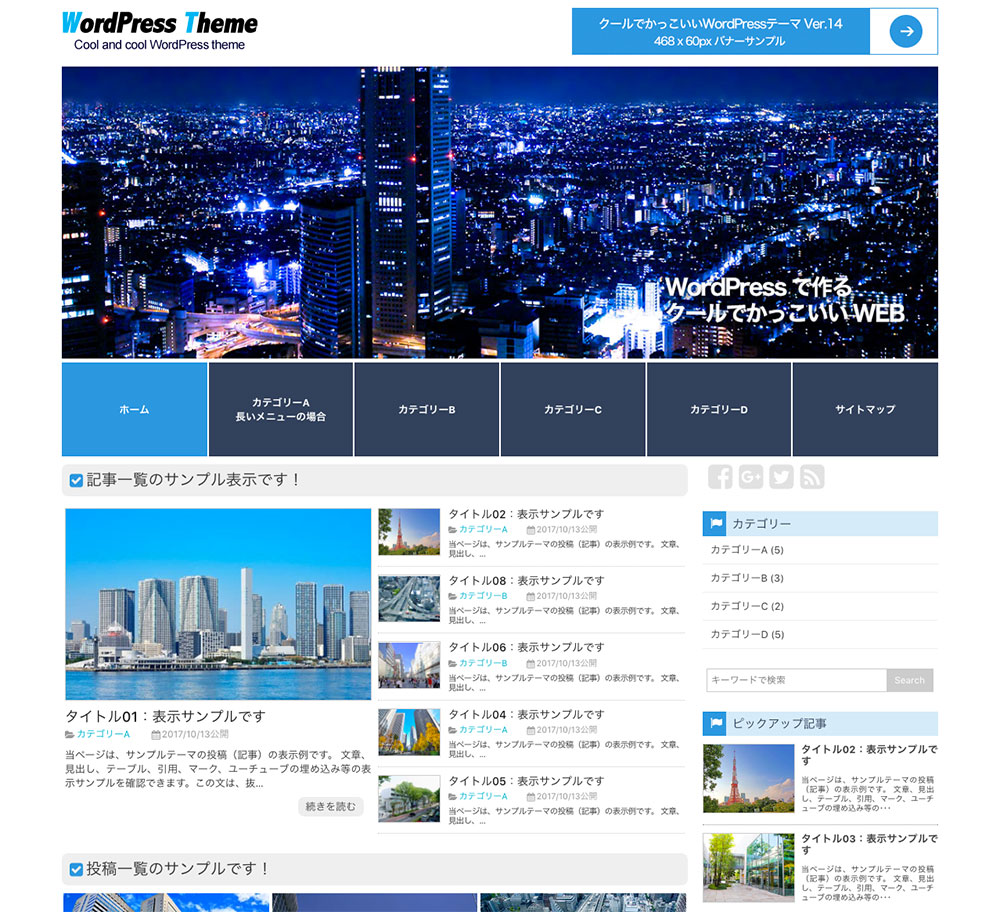
Task: Click the arrow icon on header banner
Action: point(906,31)
